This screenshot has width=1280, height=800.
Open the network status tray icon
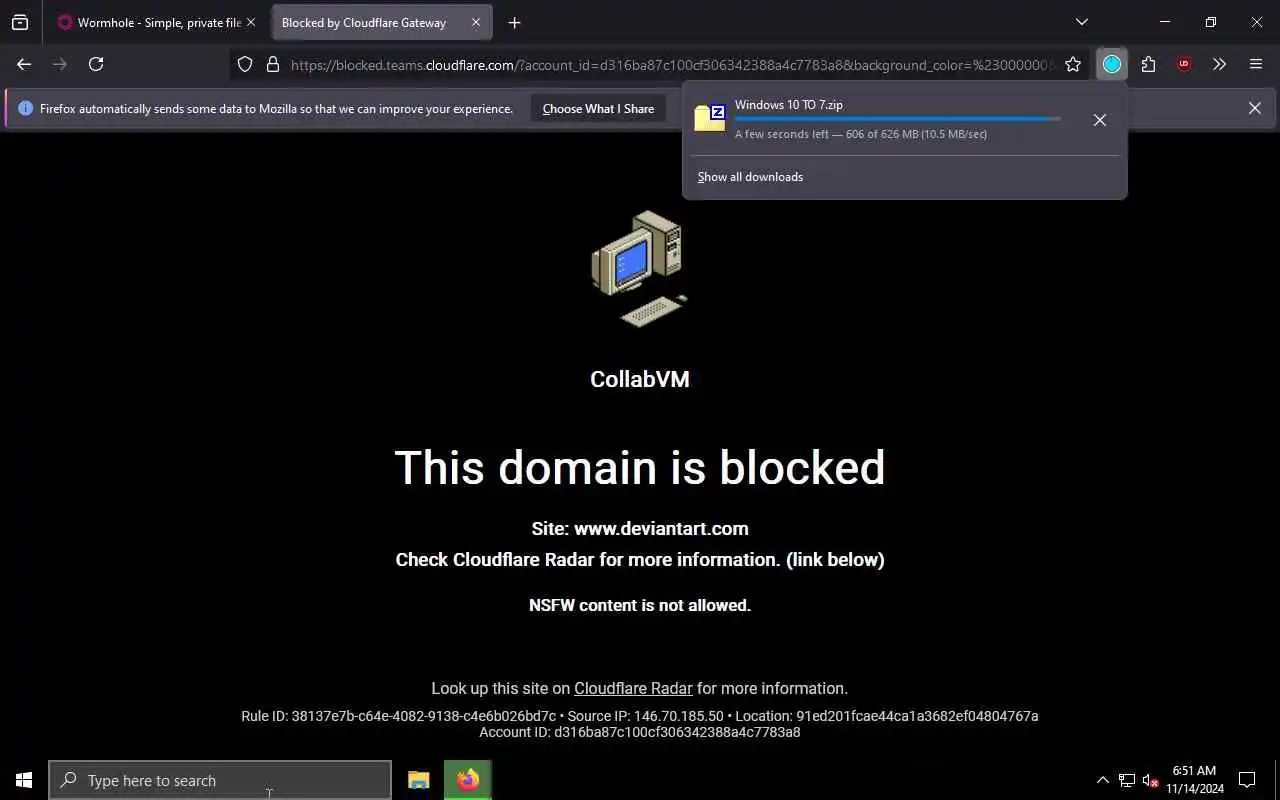coord(1127,780)
